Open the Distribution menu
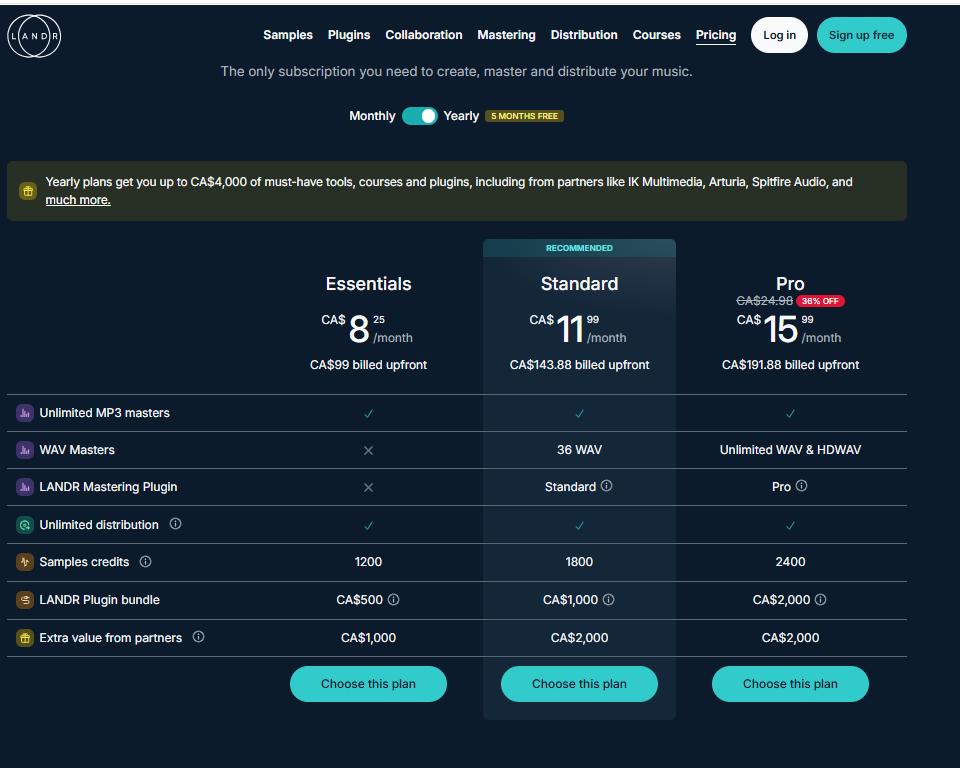Image resolution: width=960 pixels, height=768 pixels. point(584,35)
